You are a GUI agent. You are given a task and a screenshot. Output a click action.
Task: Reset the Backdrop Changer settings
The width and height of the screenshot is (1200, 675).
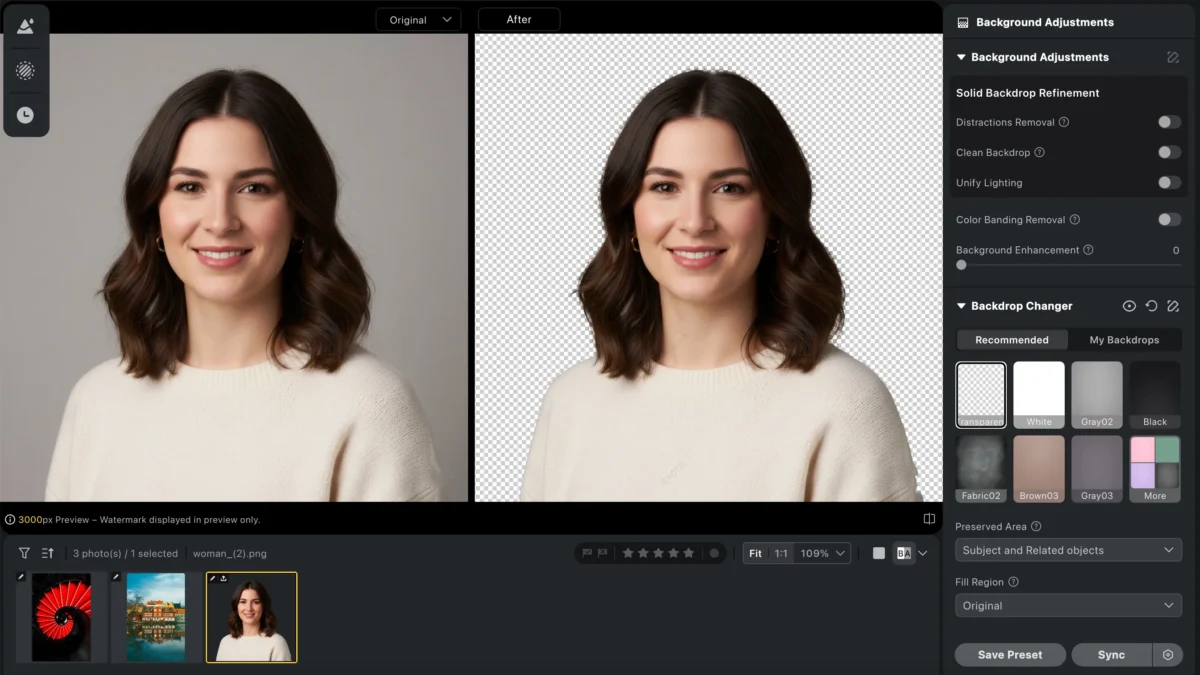[x=1151, y=306]
